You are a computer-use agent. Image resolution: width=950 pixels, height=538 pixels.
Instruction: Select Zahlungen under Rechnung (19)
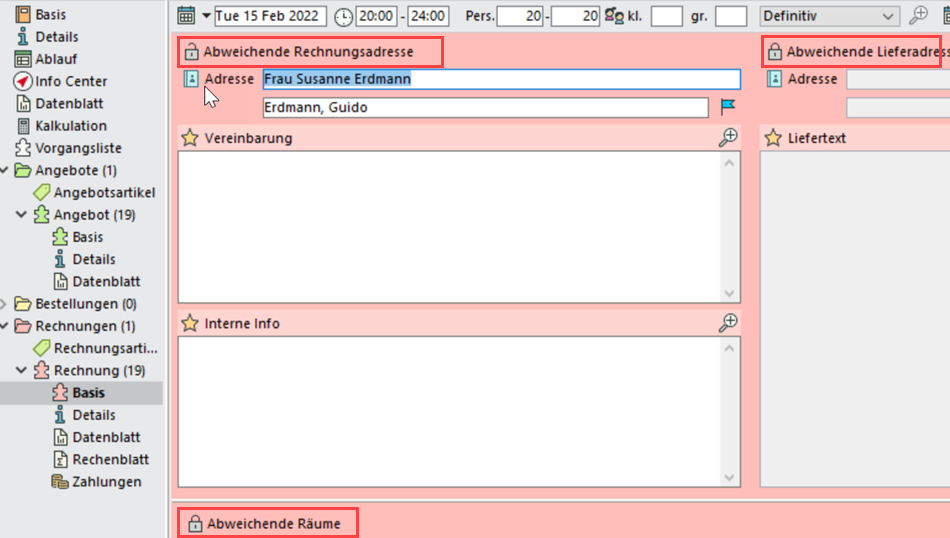[106, 481]
